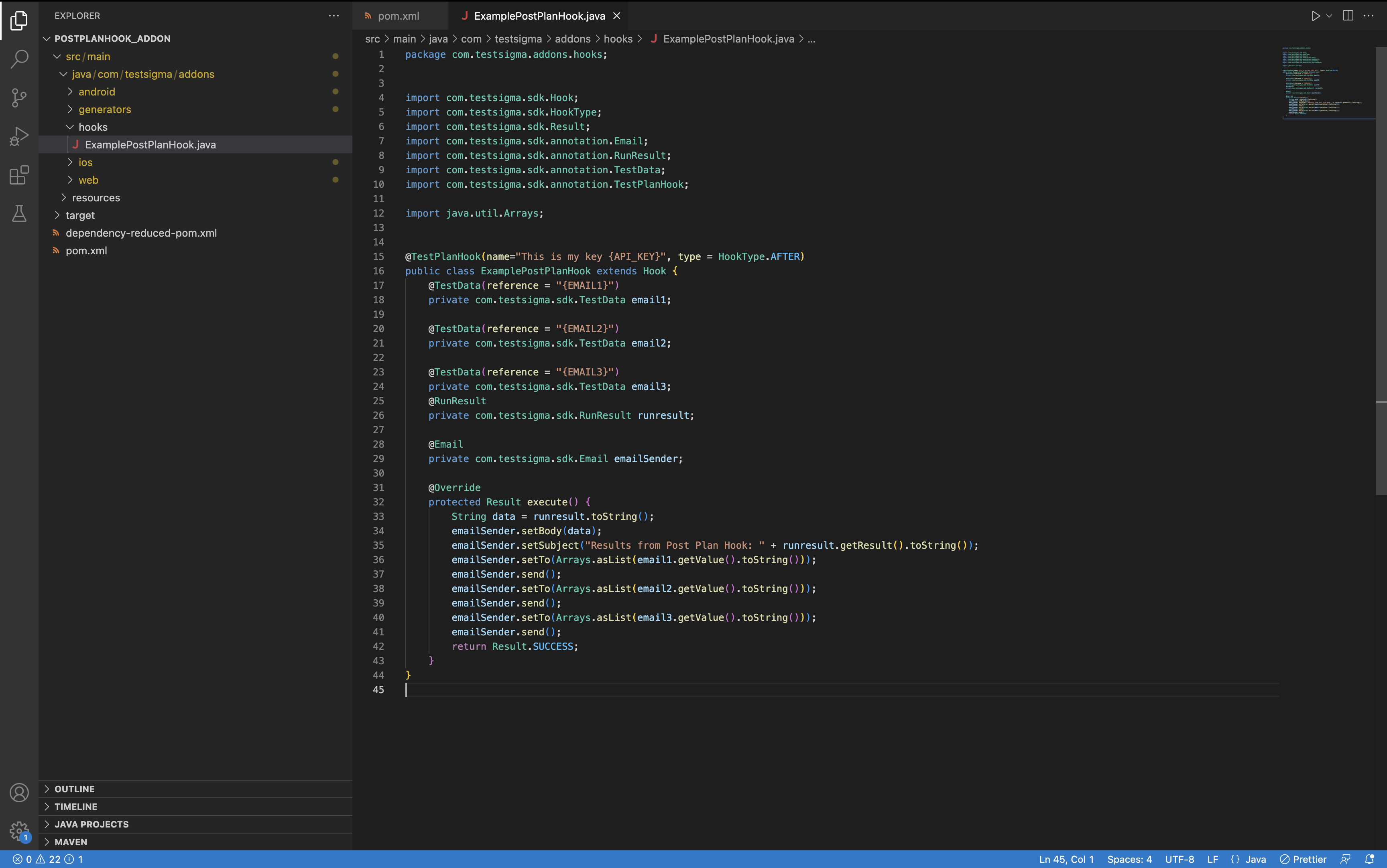Click 'testsigma' in the breadcrumb
The width and height of the screenshot is (1387, 868).
pyautogui.click(x=518, y=39)
